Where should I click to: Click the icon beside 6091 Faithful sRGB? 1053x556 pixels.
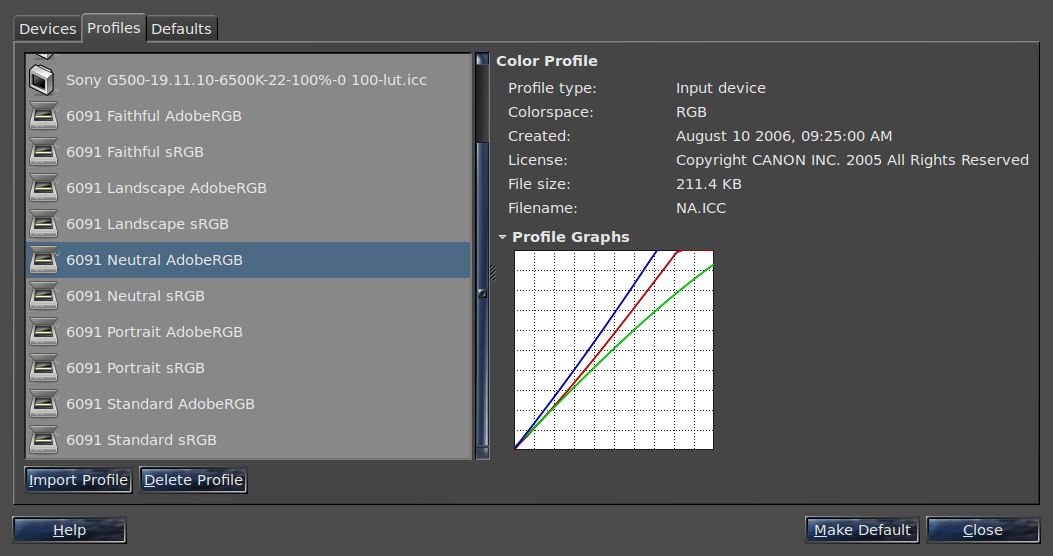(x=43, y=152)
